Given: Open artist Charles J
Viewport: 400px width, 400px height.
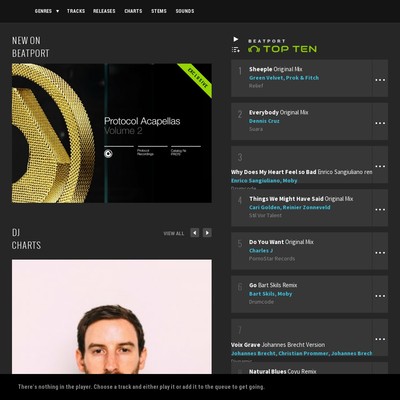Looking at the screenshot, I should pos(261,251).
